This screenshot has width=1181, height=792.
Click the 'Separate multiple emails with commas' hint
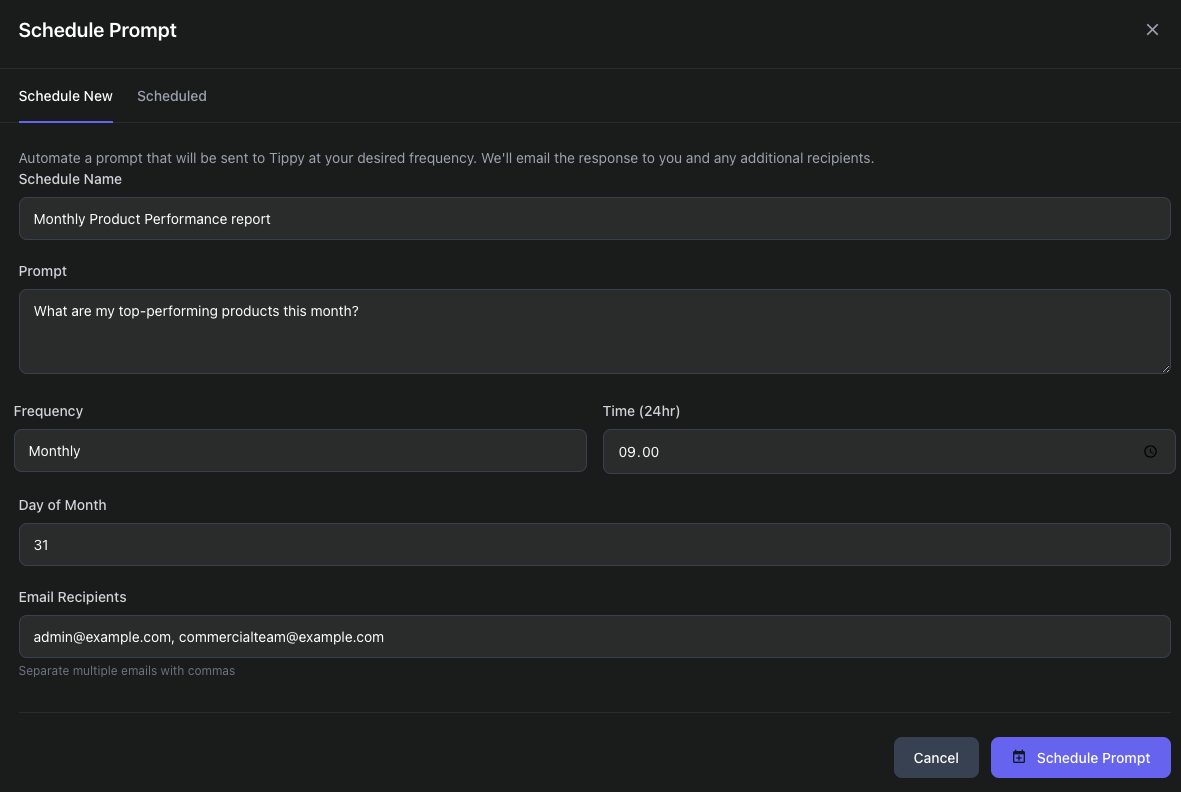(127, 671)
